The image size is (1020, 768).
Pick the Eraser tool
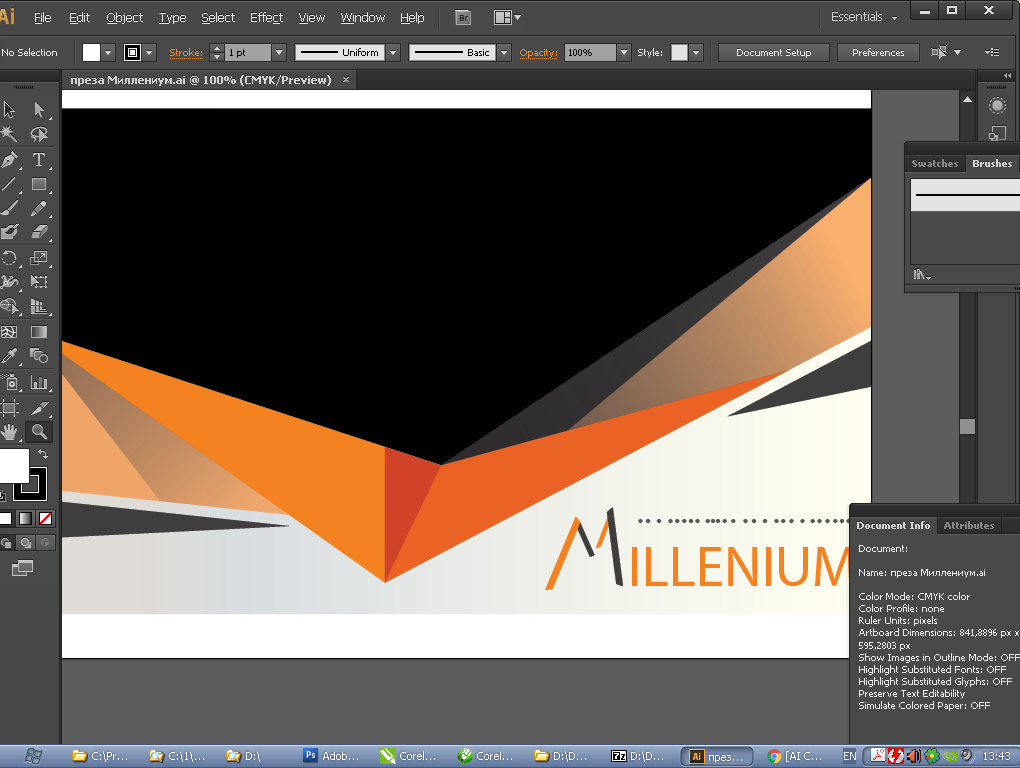(39, 232)
